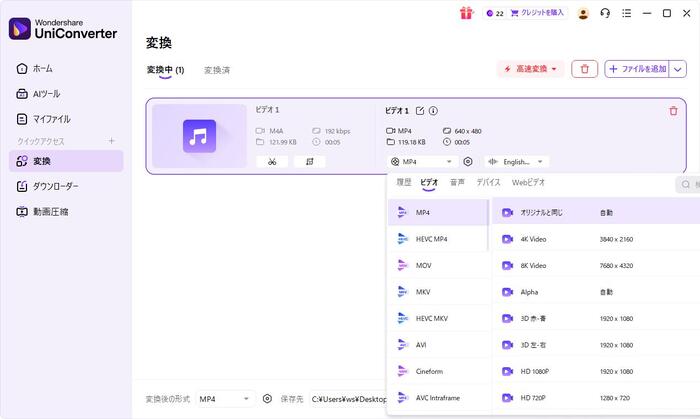
Task: Open the gift box promotions icon
Action: (466, 13)
